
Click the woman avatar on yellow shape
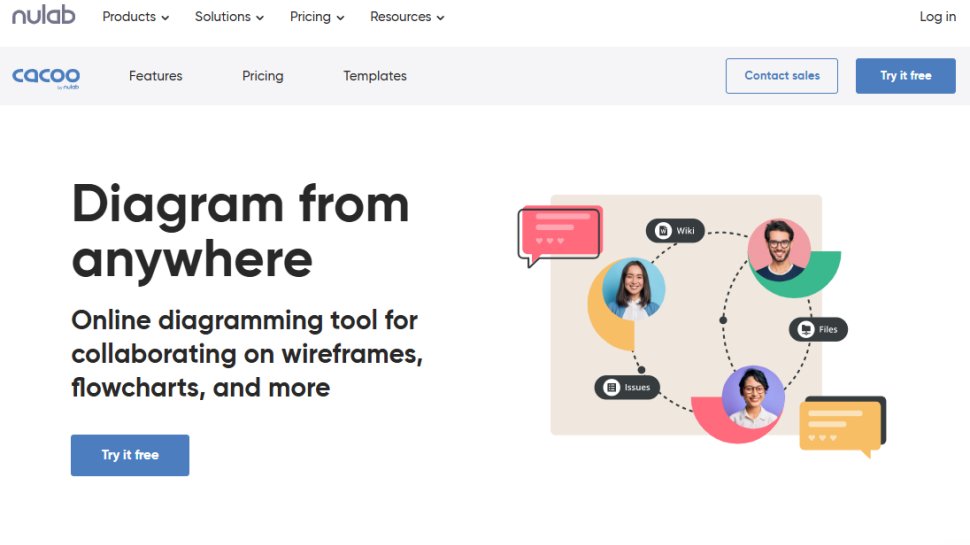point(633,289)
